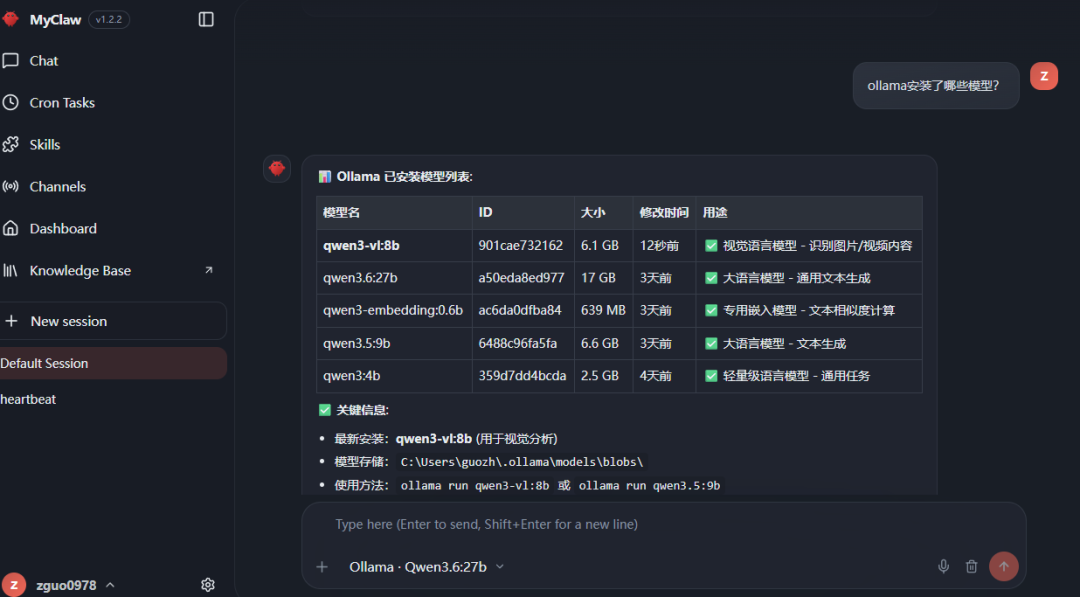Click the MyClaw red logo icon
1080x597 pixels.
coord(10,19)
